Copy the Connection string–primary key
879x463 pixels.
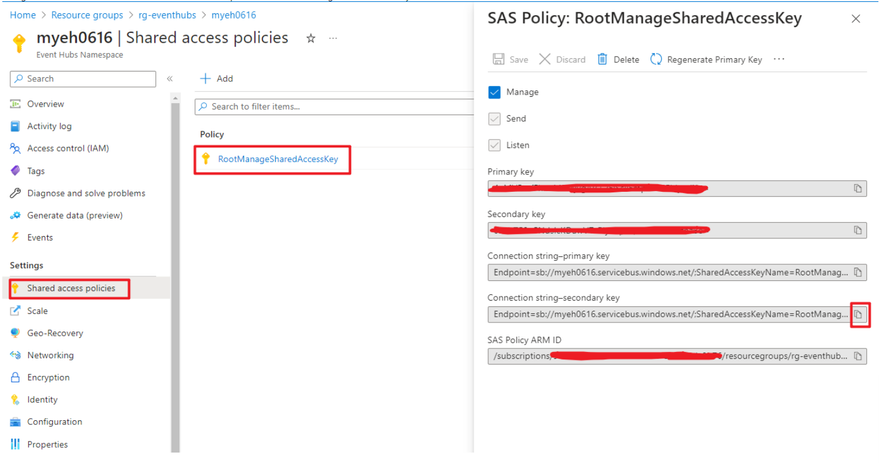pos(858,272)
